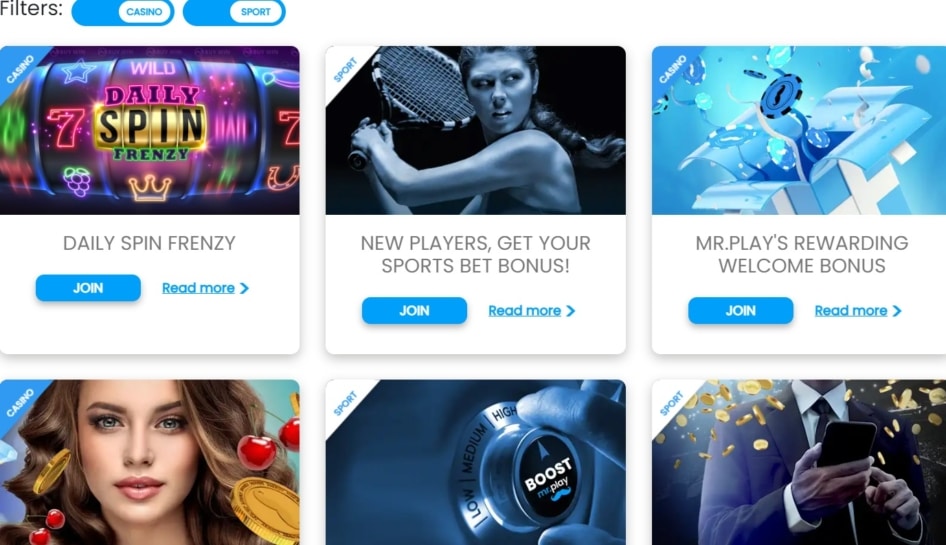Open Read more for Rewarding Welcome Bonus
Screen dimensions: 946x545
[x=851, y=311]
